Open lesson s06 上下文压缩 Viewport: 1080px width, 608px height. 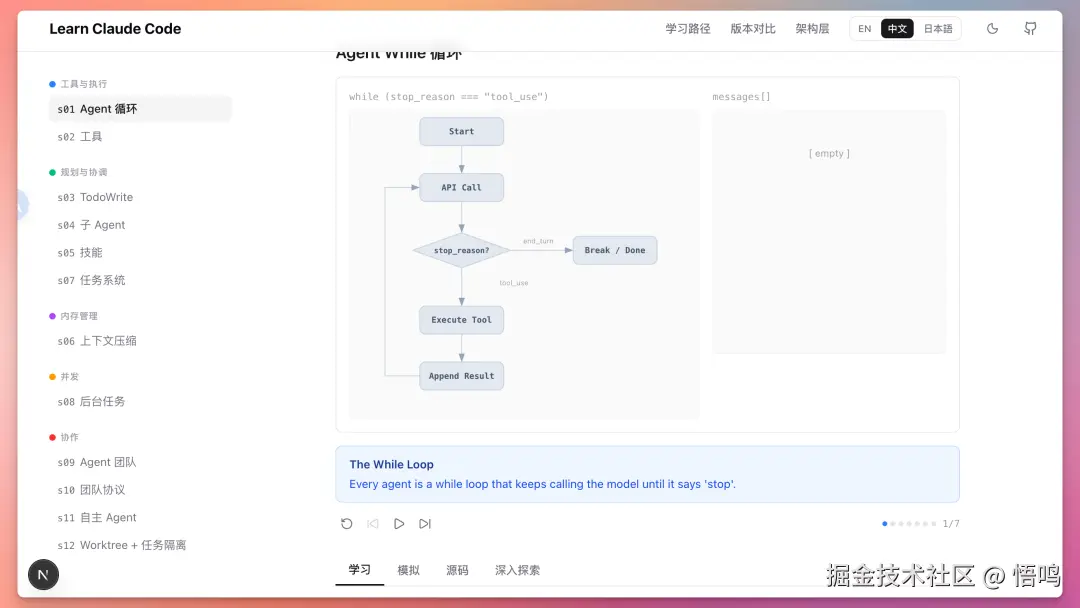tap(140, 341)
